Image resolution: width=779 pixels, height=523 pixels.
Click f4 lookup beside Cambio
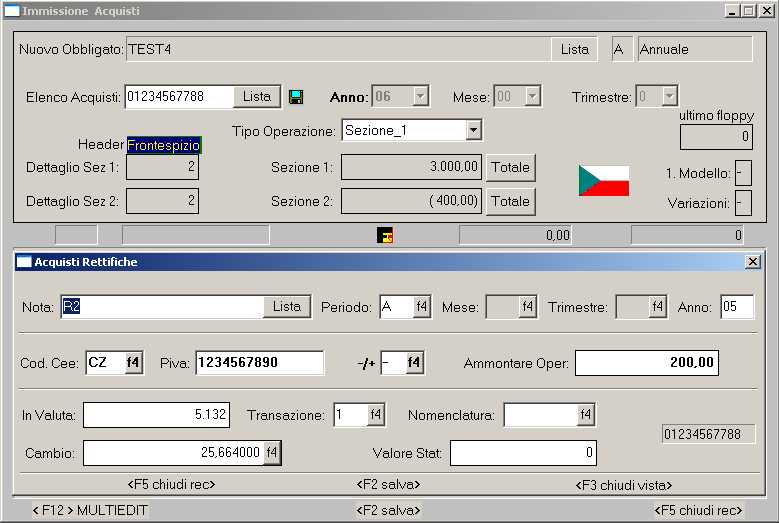272,452
